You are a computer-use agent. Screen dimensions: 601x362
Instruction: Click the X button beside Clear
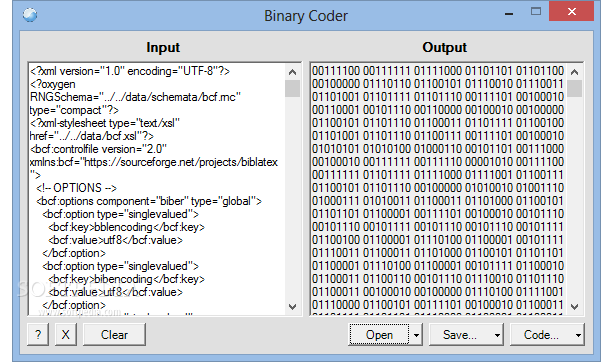tap(66, 334)
